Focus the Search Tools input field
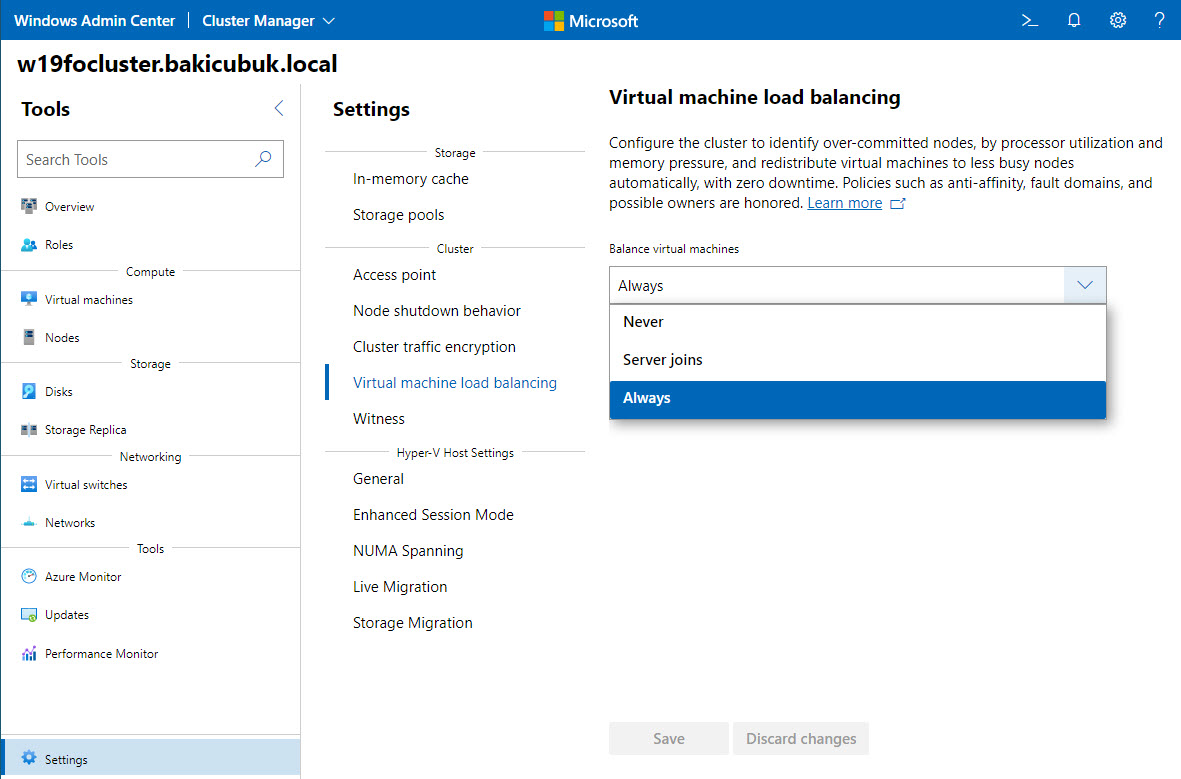 tap(150, 159)
